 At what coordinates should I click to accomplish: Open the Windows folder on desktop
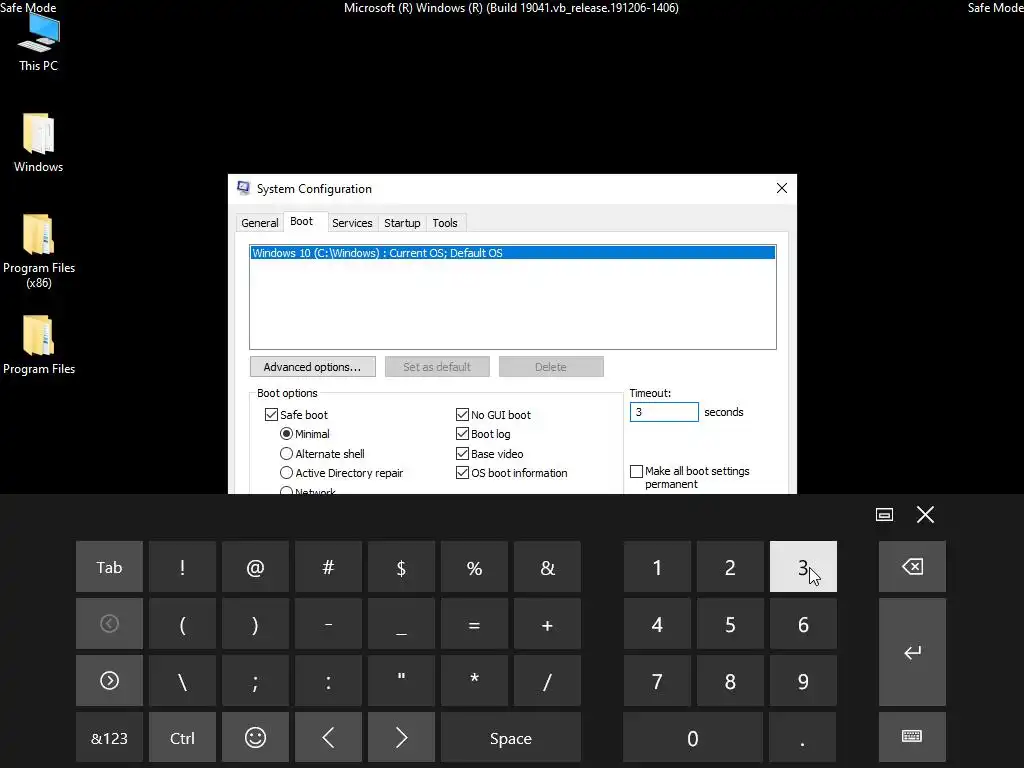pos(39,143)
